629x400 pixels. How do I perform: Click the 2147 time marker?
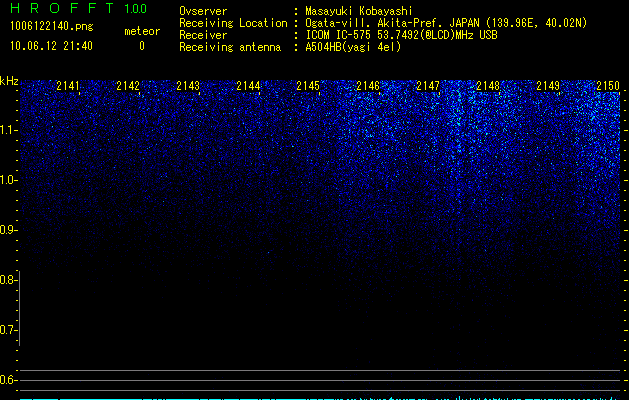(428, 85)
